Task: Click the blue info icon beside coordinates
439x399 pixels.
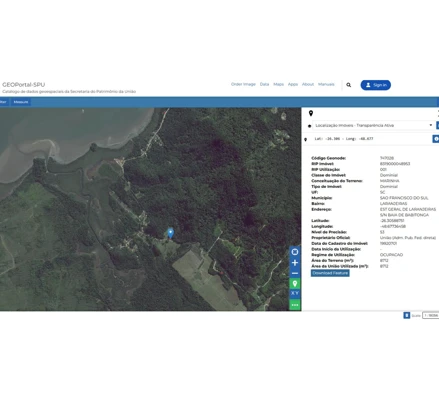Action: (436, 139)
